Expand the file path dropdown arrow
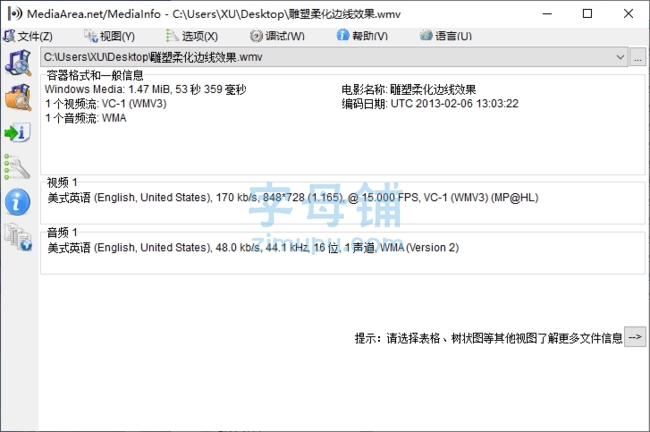 (621, 58)
